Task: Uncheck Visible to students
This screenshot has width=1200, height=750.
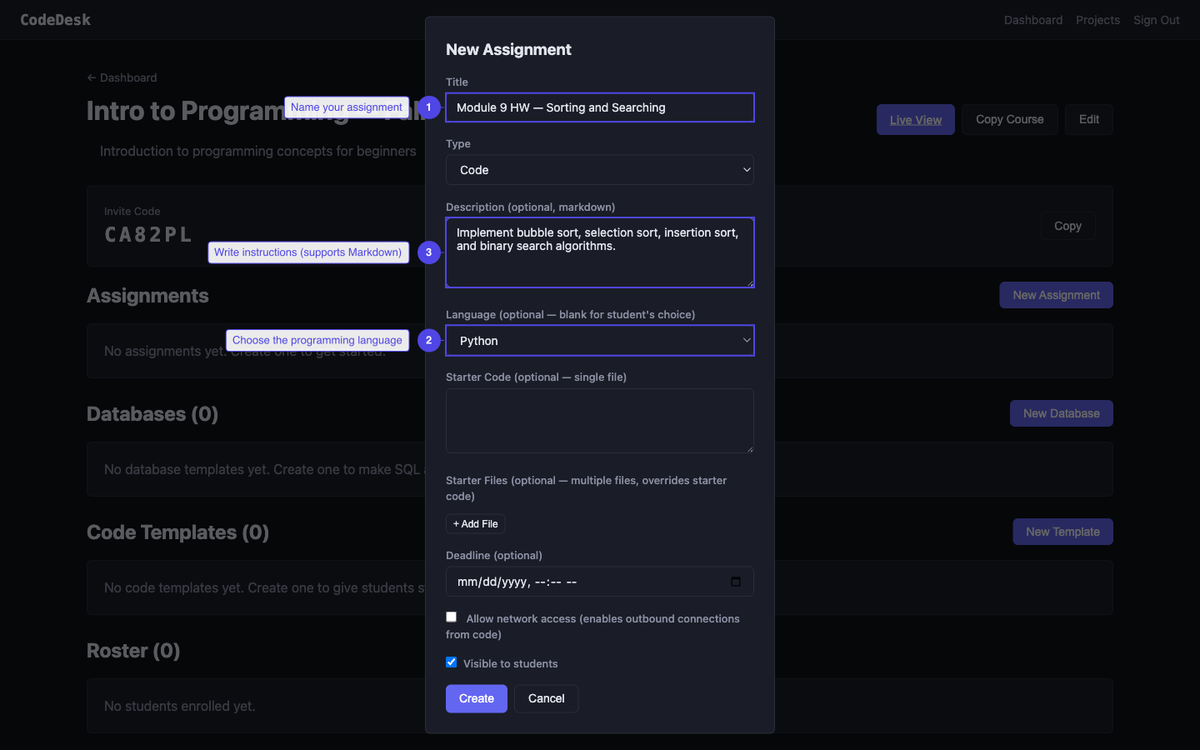Action: (451, 661)
